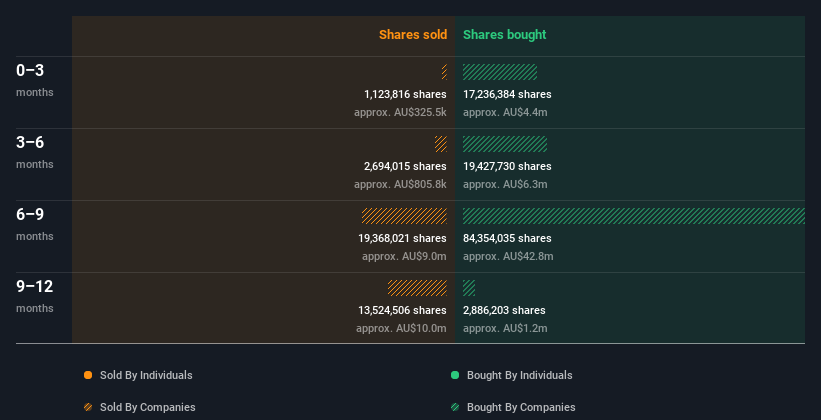Viewport: 821px width, 420px height.
Task: Click the 6–9 months orange sold bar
Action: click(404, 216)
